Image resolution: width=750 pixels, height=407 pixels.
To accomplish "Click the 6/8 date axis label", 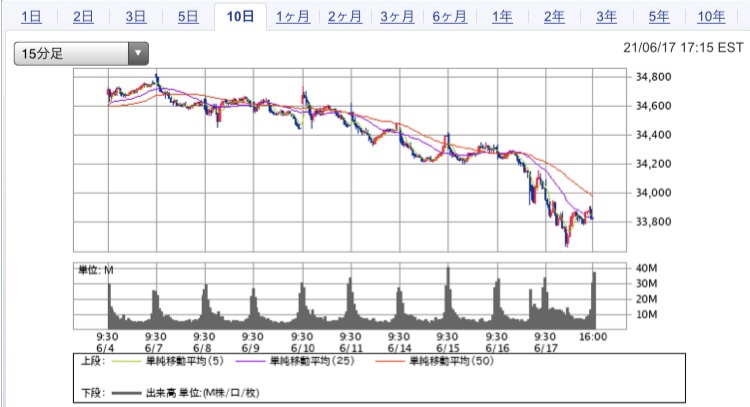I will coord(202,348).
